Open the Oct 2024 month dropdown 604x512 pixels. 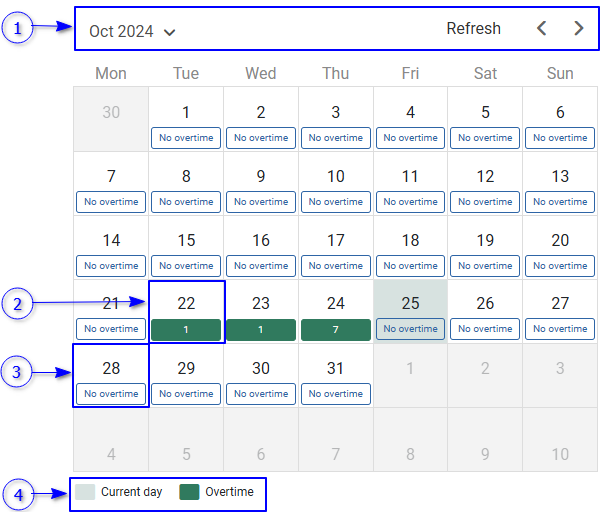tap(132, 31)
